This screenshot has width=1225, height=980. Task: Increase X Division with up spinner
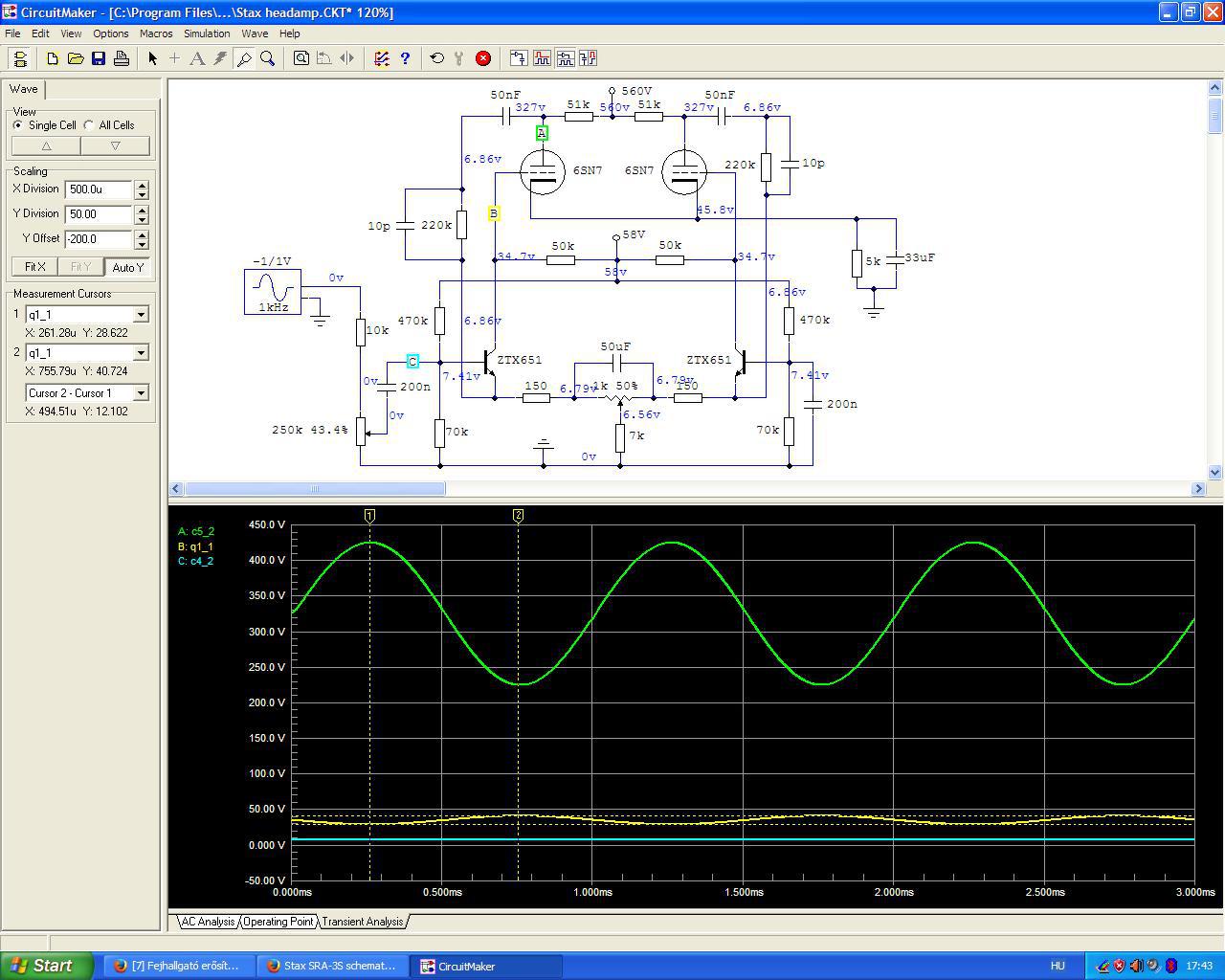tap(143, 186)
